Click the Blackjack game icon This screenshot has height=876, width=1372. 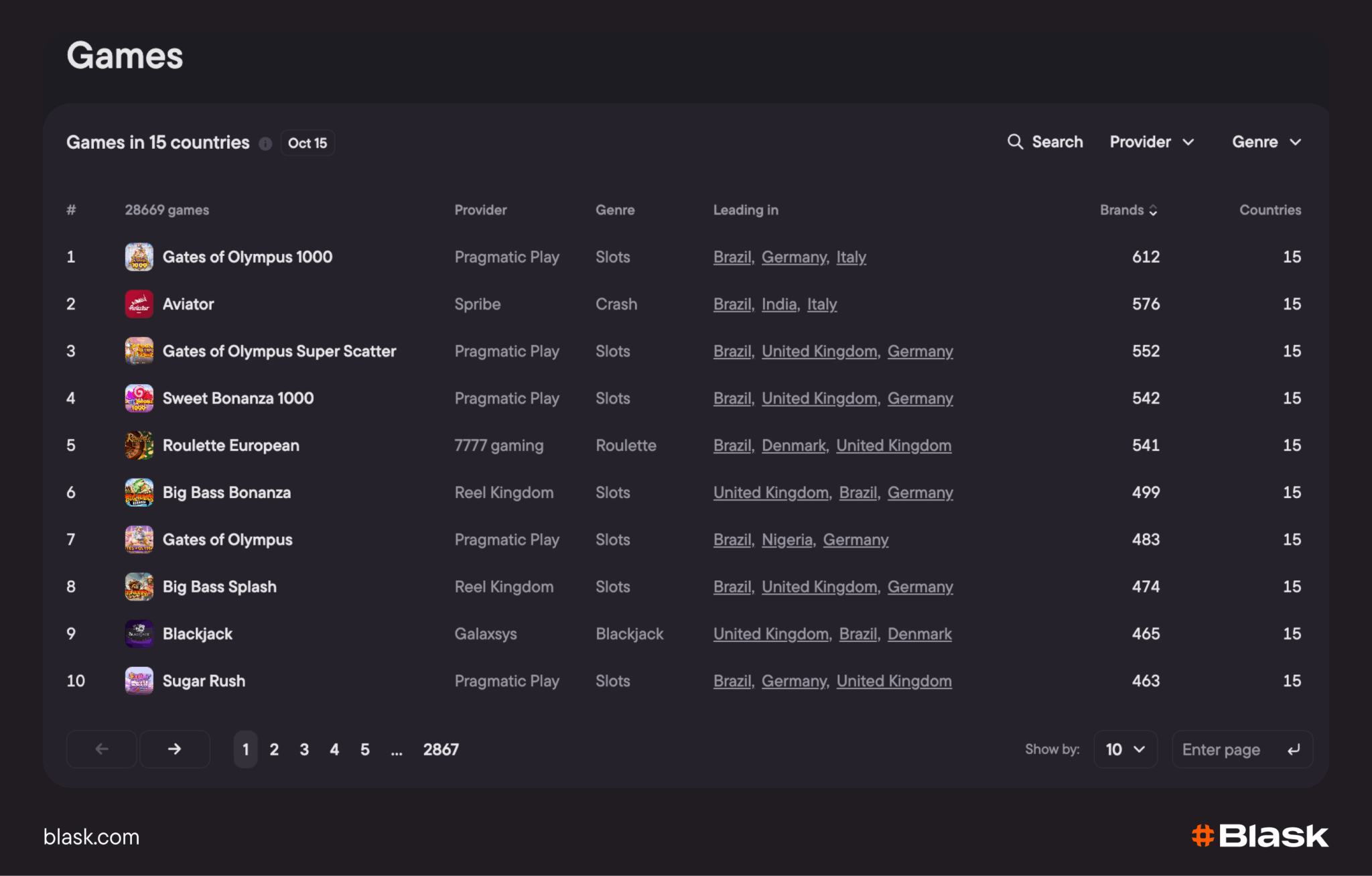[139, 634]
